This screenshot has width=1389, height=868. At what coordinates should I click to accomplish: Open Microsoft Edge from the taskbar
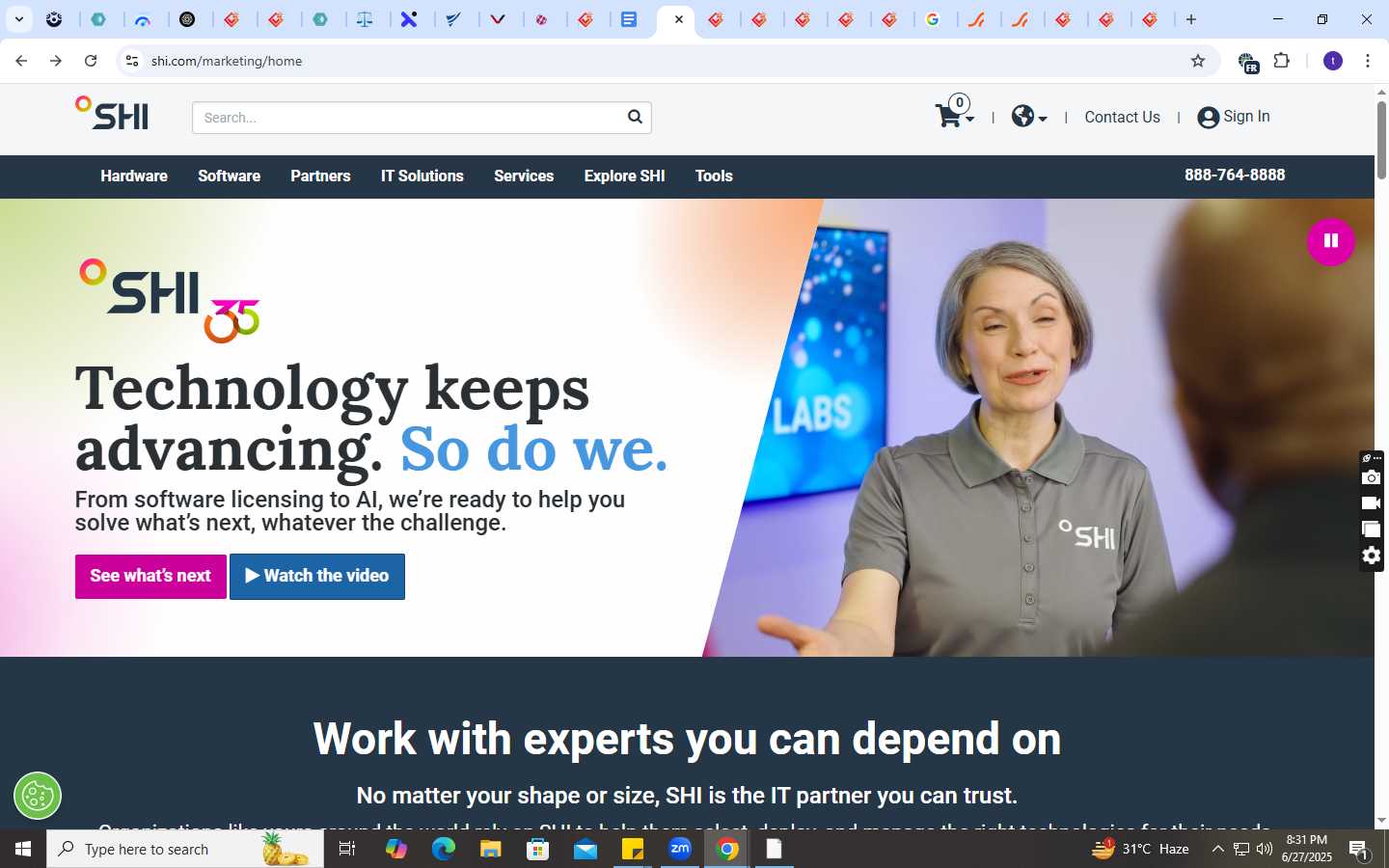(x=443, y=849)
